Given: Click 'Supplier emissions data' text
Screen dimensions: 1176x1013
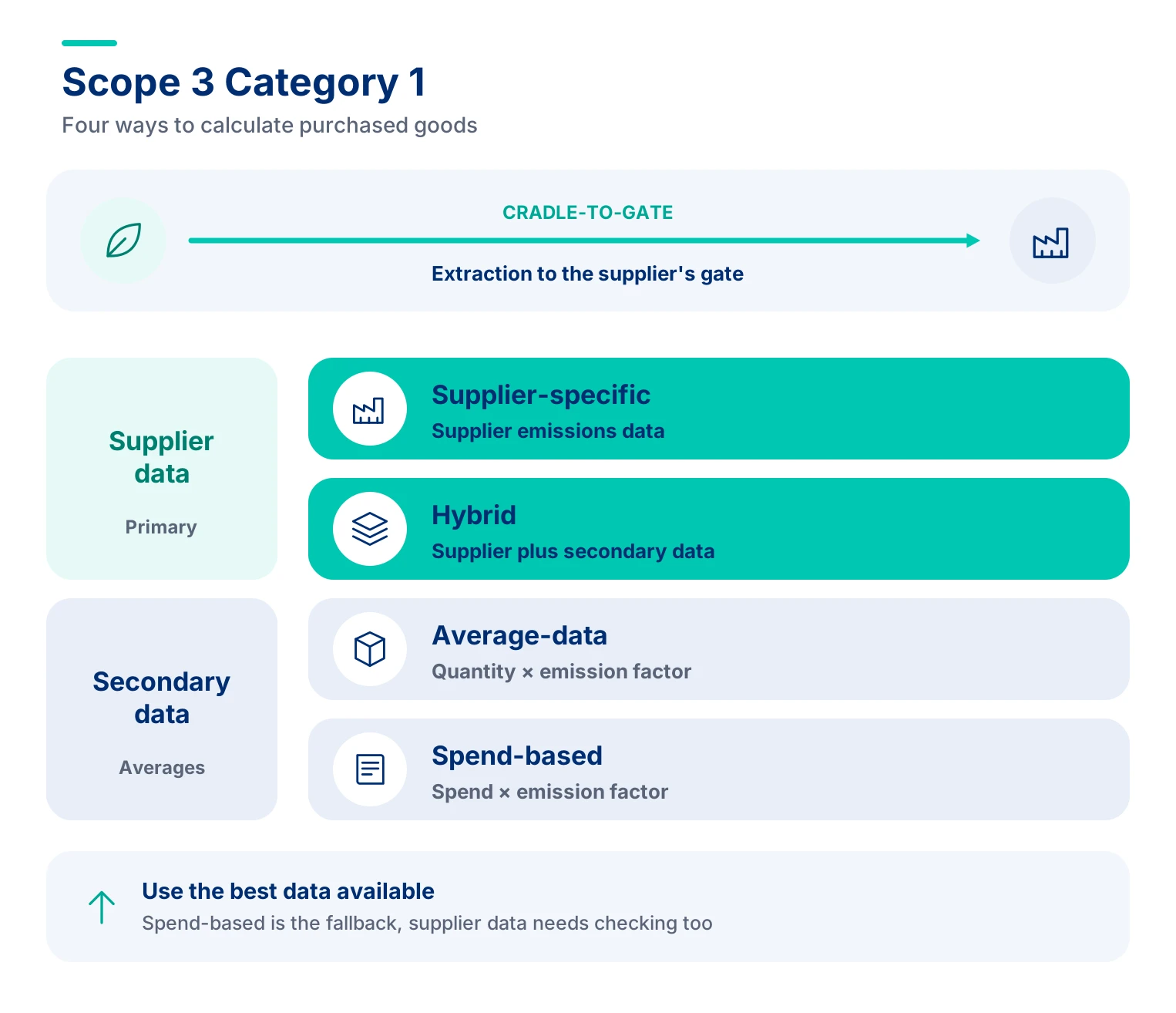Looking at the screenshot, I should pos(548,431).
